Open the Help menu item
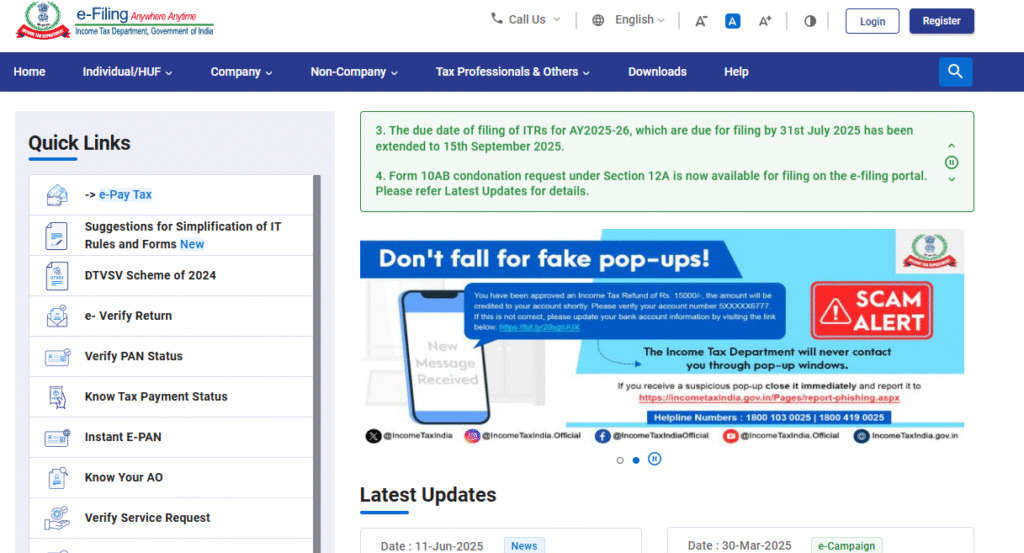The image size is (1024, 553). click(736, 72)
